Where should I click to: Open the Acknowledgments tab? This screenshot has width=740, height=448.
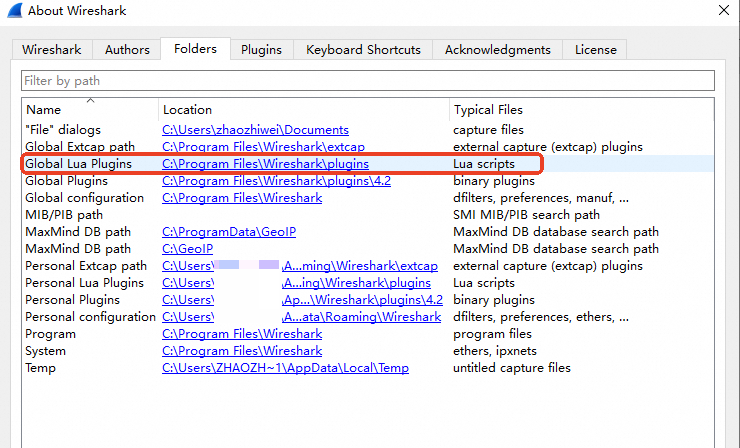point(497,50)
